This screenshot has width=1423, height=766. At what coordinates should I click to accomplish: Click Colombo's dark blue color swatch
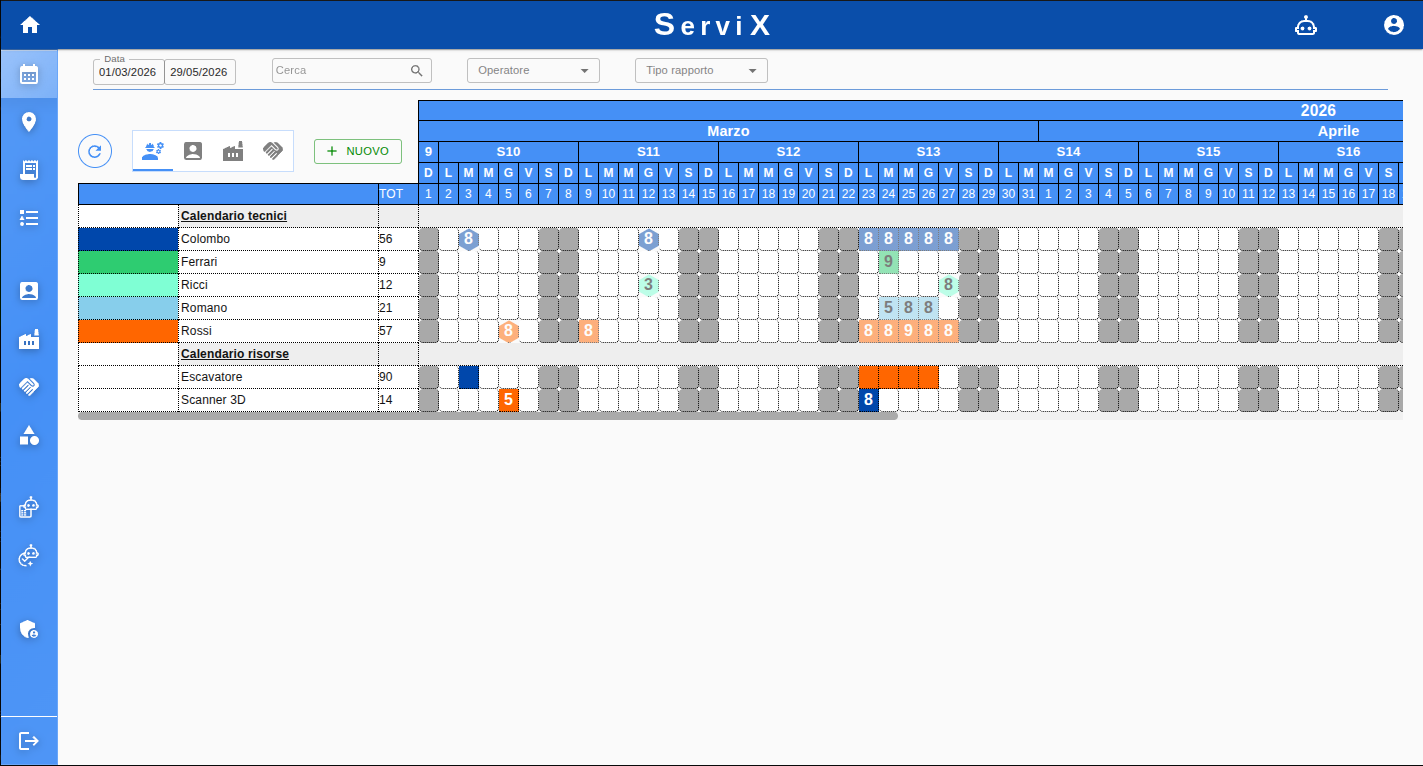(128, 239)
